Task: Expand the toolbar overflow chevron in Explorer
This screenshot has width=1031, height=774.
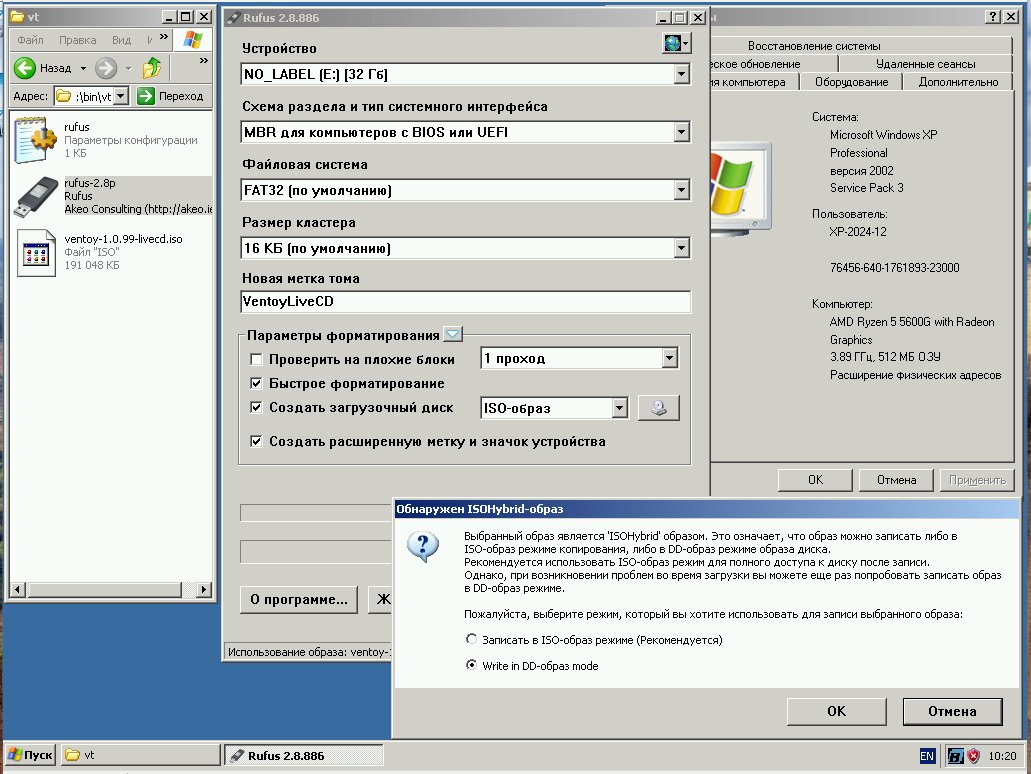Action: pyautogui.click(x=204, y=60)
